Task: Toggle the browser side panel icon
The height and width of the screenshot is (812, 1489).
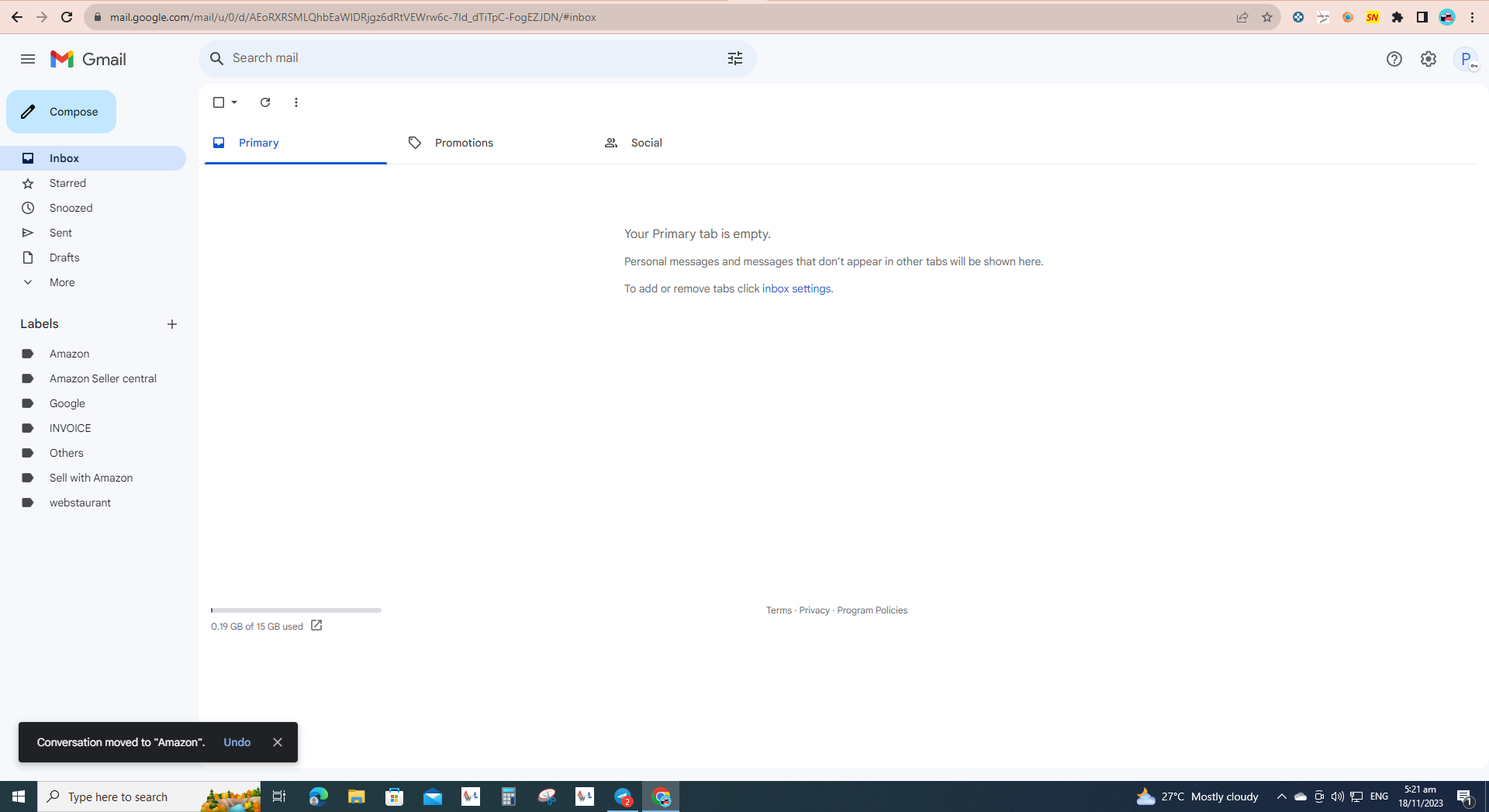Action: click(x=1422, y=17)
